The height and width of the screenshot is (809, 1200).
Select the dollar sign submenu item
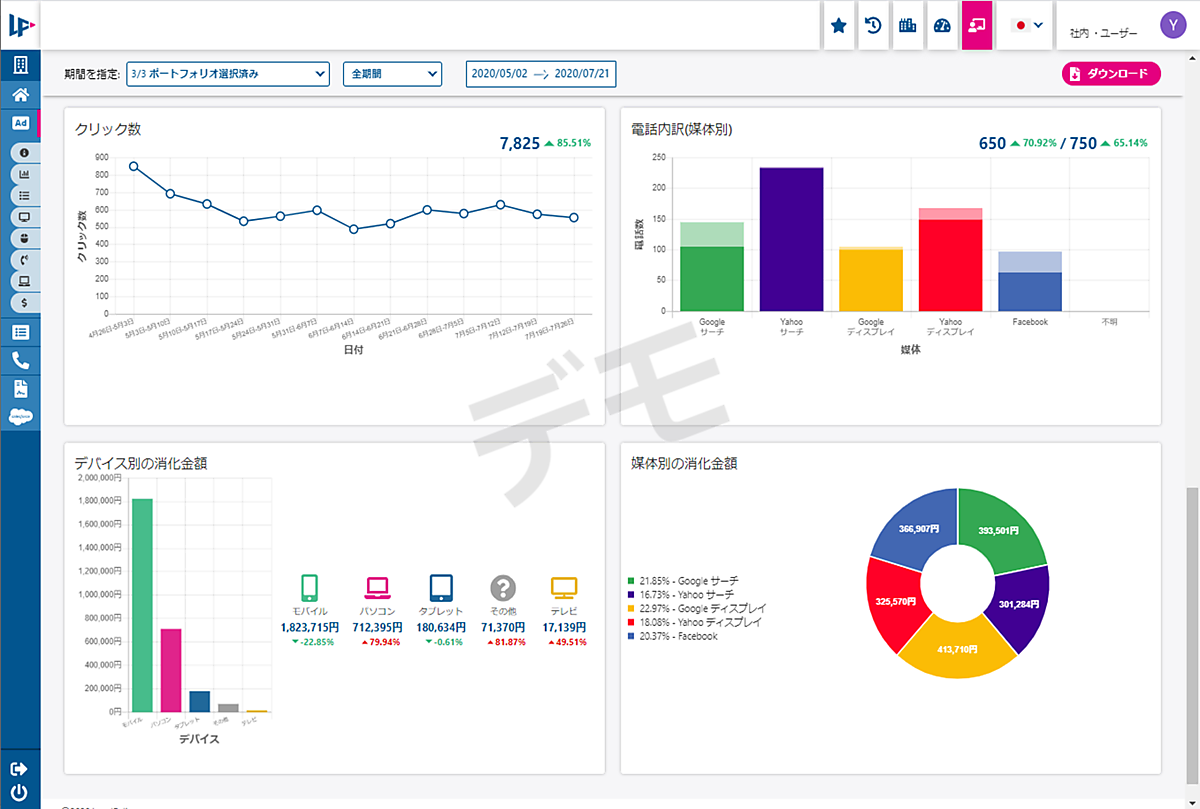[24, 302]
